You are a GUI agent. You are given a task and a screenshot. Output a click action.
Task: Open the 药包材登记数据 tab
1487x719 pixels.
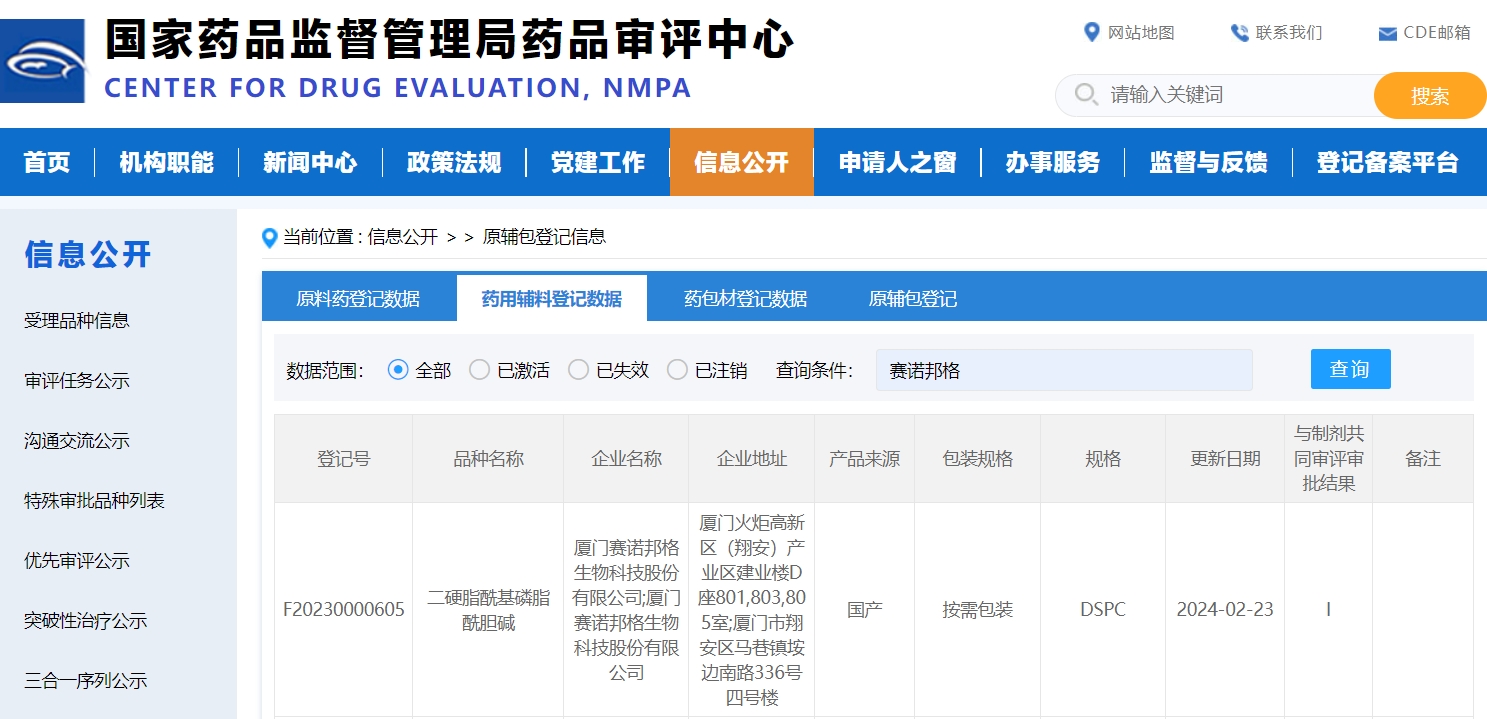(746, 297)
